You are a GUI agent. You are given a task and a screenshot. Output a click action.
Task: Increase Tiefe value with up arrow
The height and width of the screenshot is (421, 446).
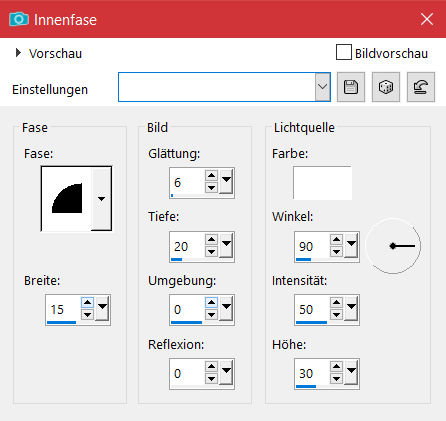(x=211, y=239)
